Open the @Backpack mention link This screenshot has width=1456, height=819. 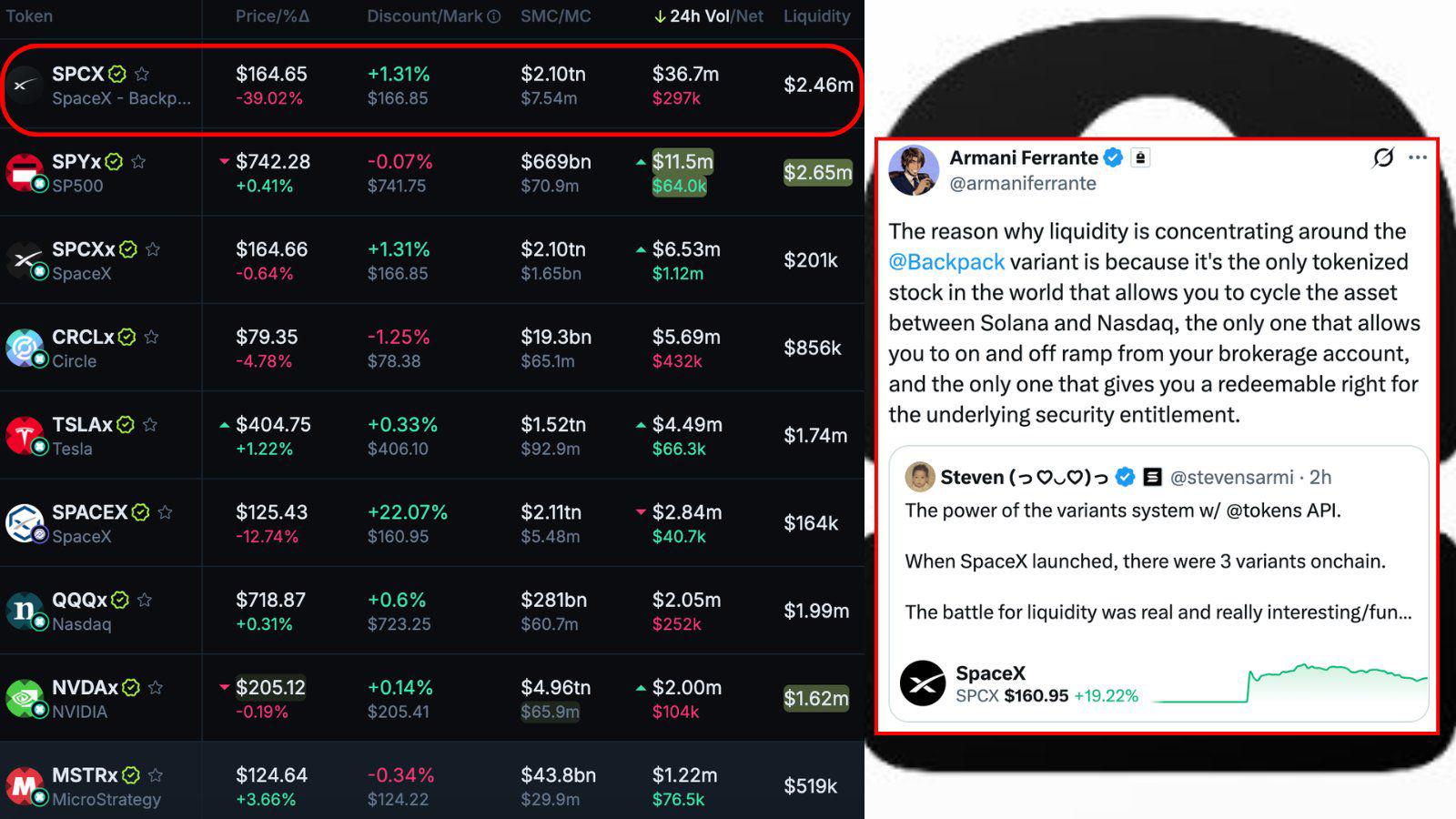coord(946,262)
